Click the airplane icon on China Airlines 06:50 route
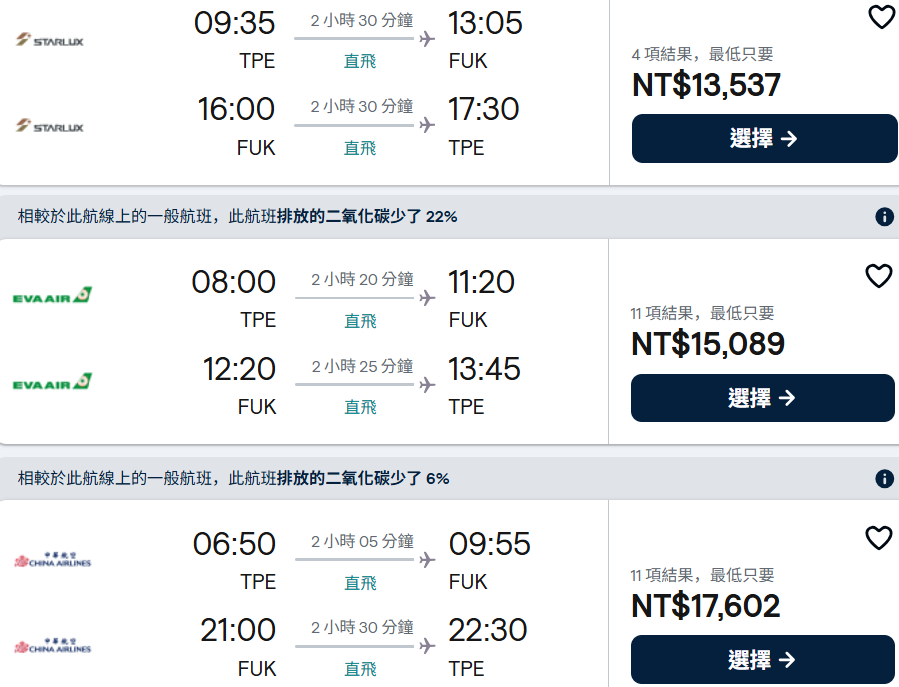Viewport: 899px width, 687px height. pyautogui.click(x=428, y=560)
